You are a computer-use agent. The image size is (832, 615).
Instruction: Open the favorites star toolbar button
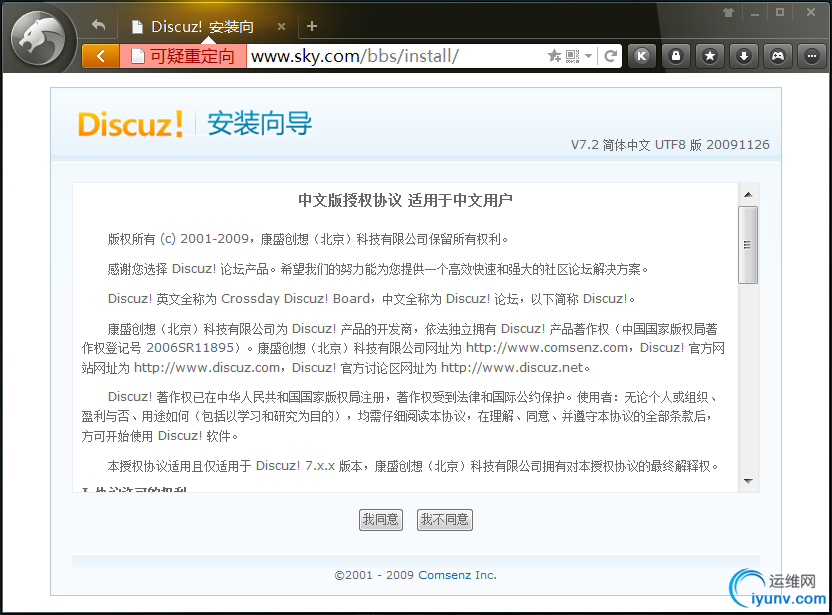click(709, 56)
